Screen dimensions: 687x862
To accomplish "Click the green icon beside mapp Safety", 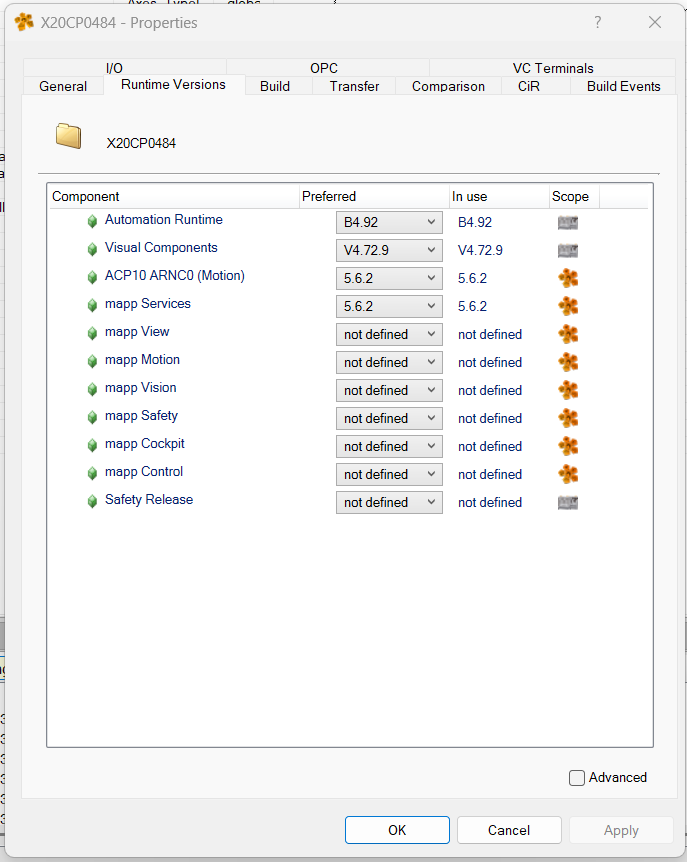I will pos(92,418).
